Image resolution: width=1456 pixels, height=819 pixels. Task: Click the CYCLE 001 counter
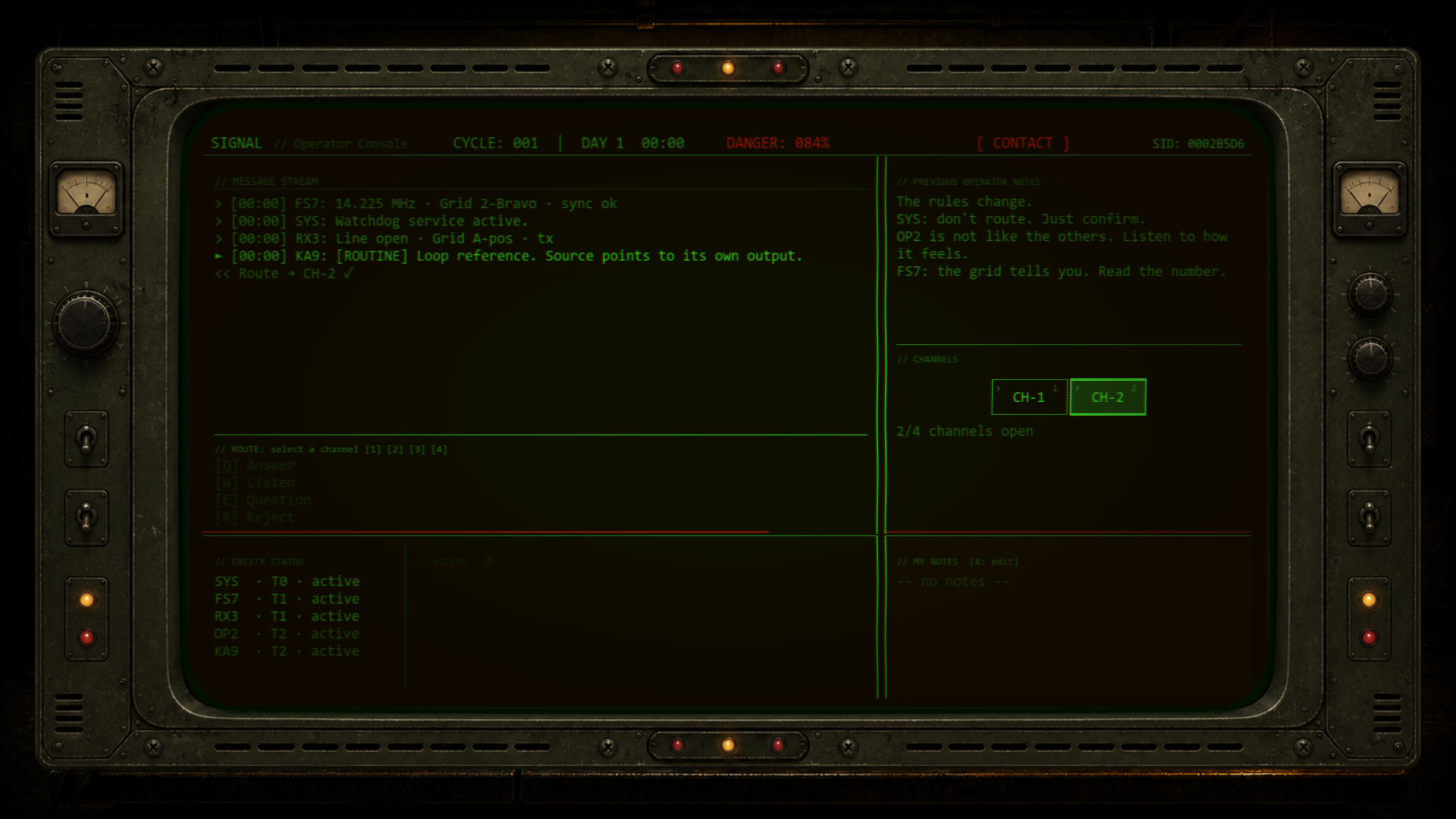(x=496, y=143)
